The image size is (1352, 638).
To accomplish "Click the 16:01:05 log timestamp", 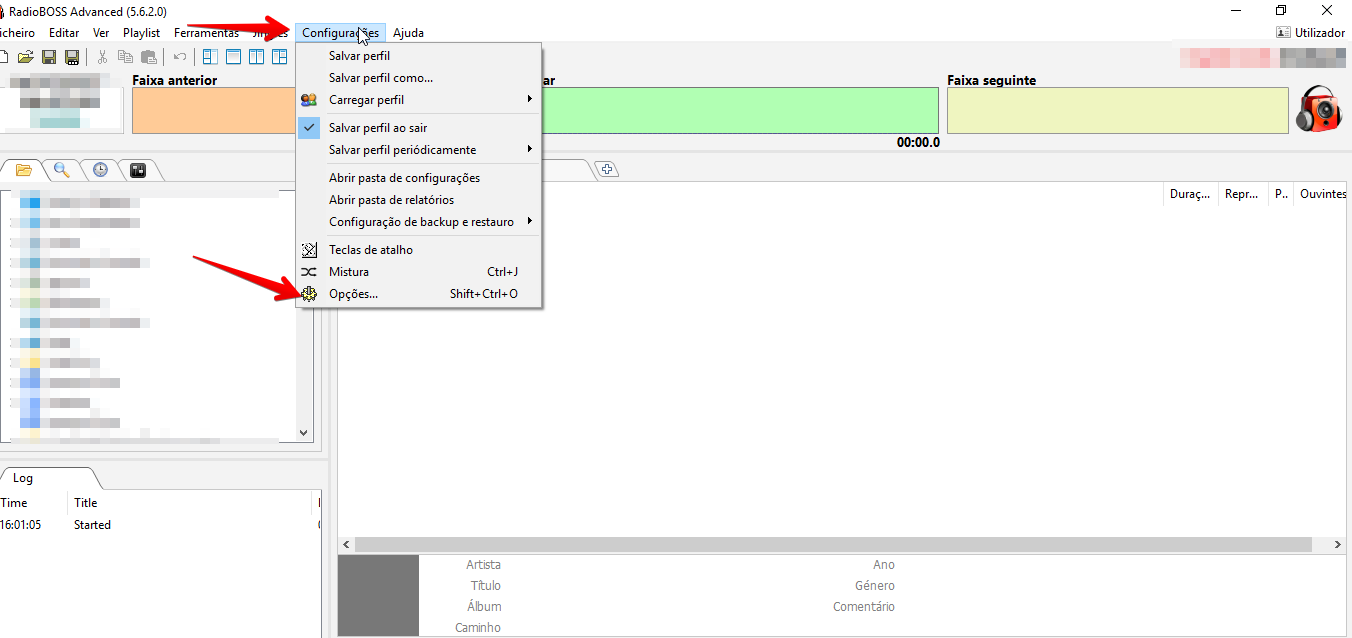I will point(21,525).
